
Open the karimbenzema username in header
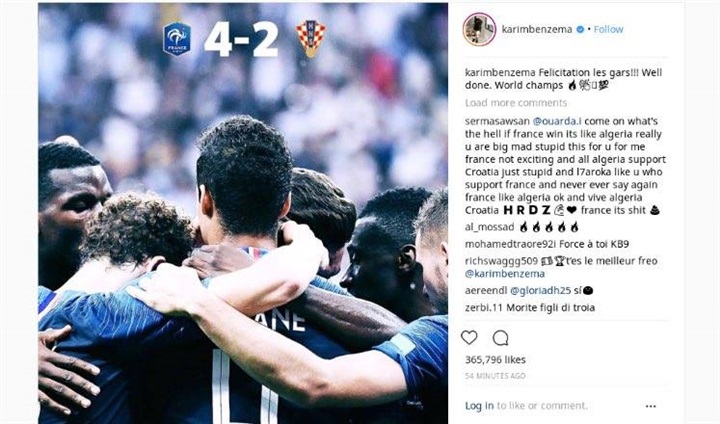[537, 29]
